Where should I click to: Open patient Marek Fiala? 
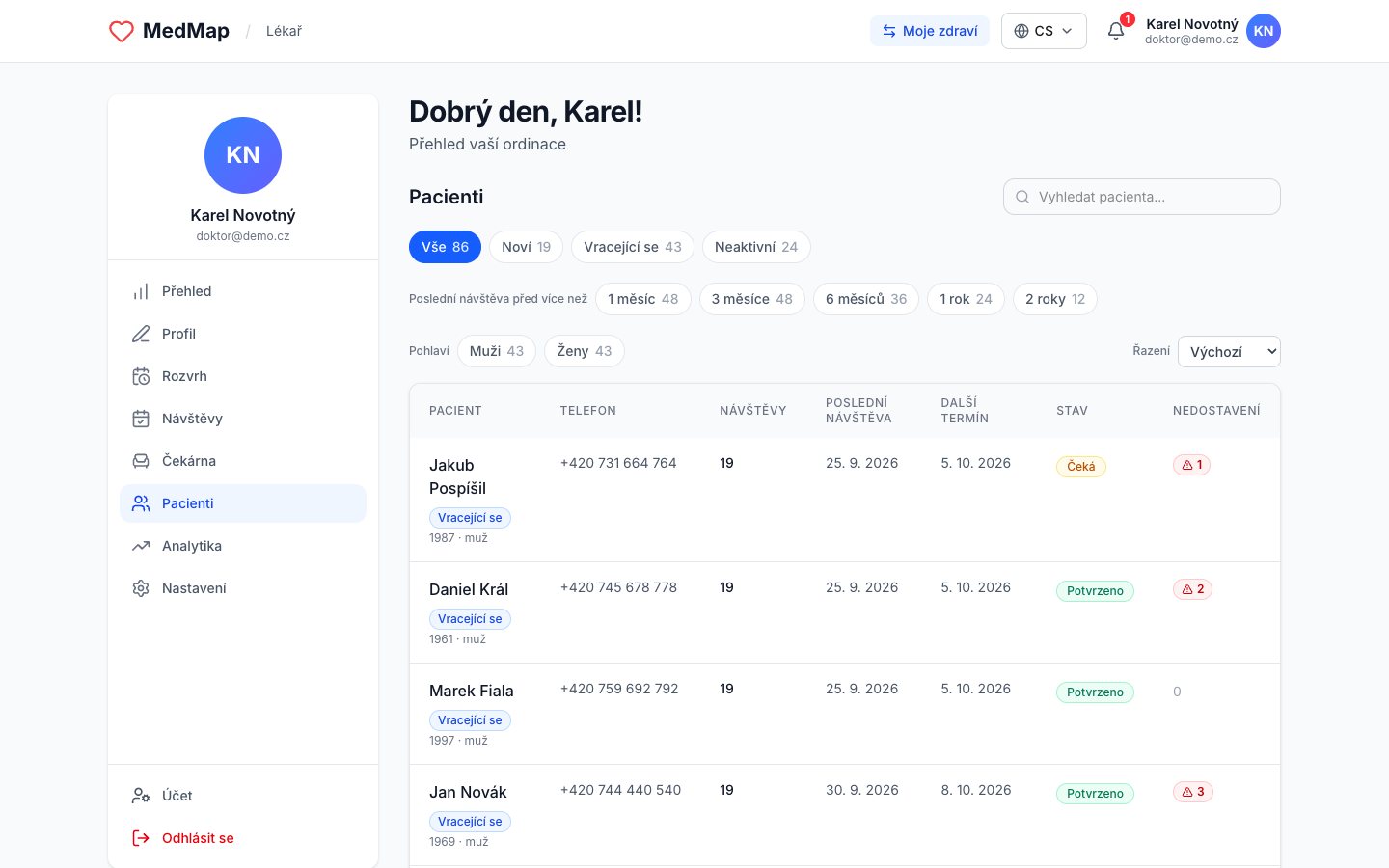coord(472,691)
